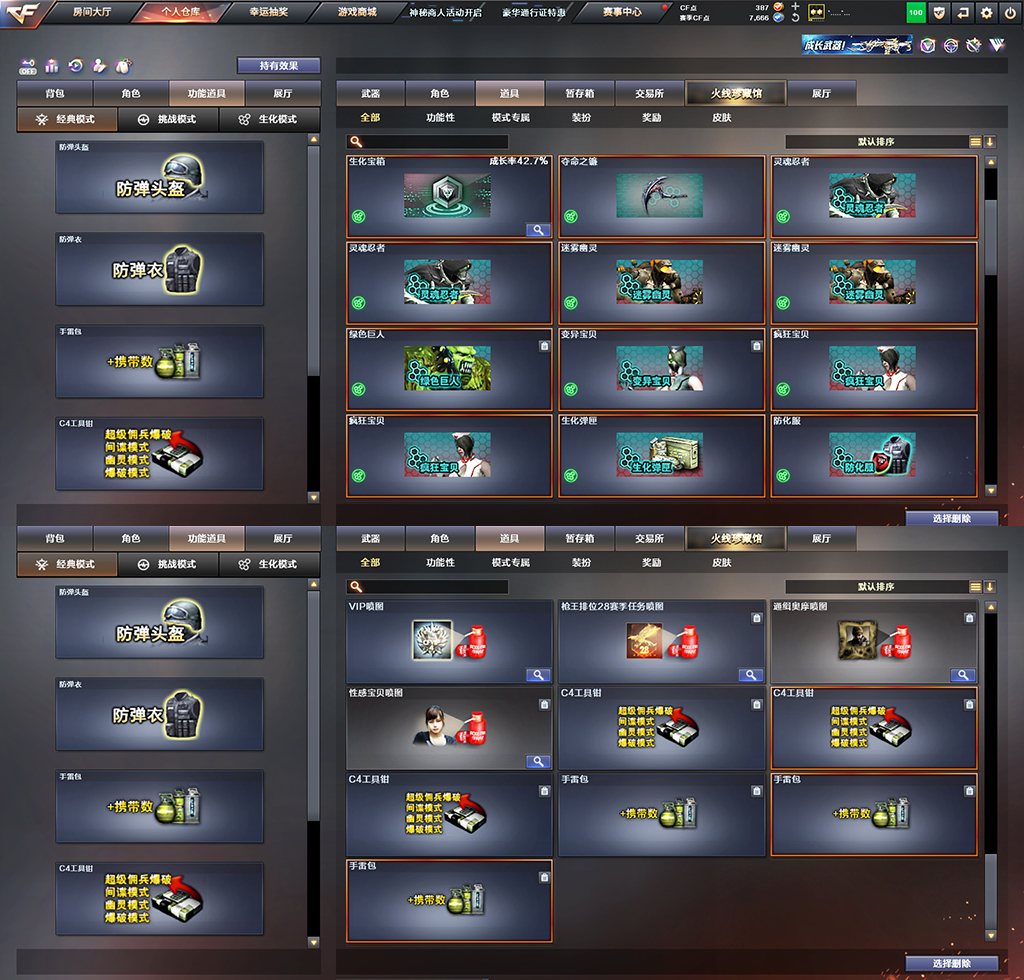Viewport: 1024px width, 980px height.
Task: Click 选择删除 button under lower grid
Action: 952,963
